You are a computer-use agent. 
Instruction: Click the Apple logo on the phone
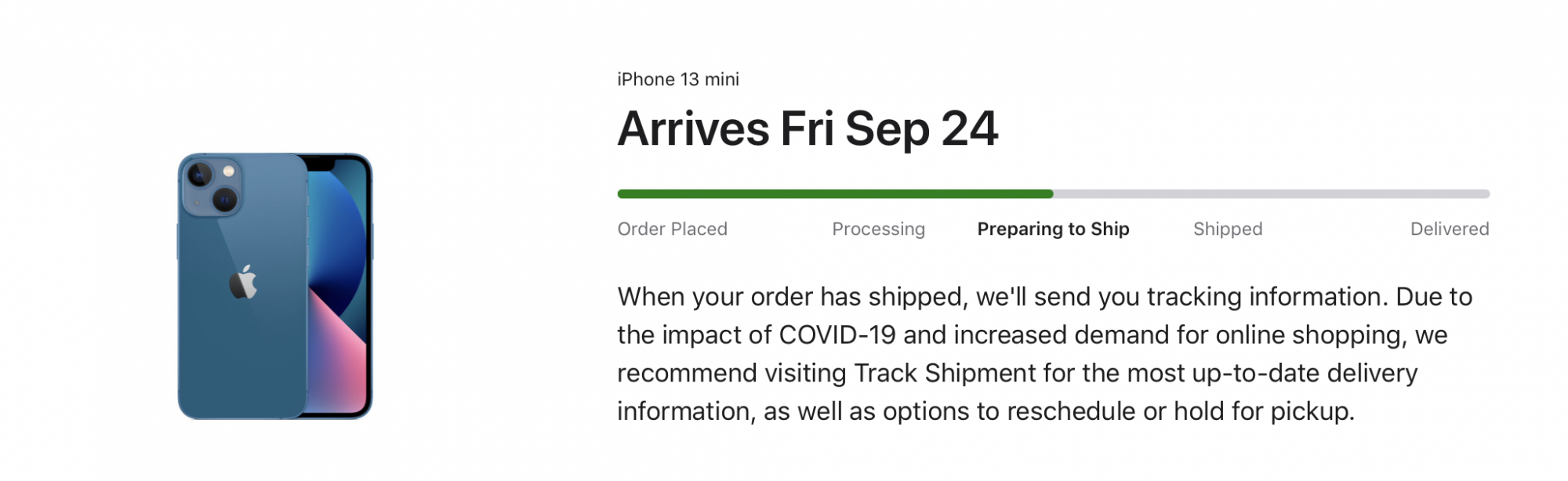[x=243, y=283]
